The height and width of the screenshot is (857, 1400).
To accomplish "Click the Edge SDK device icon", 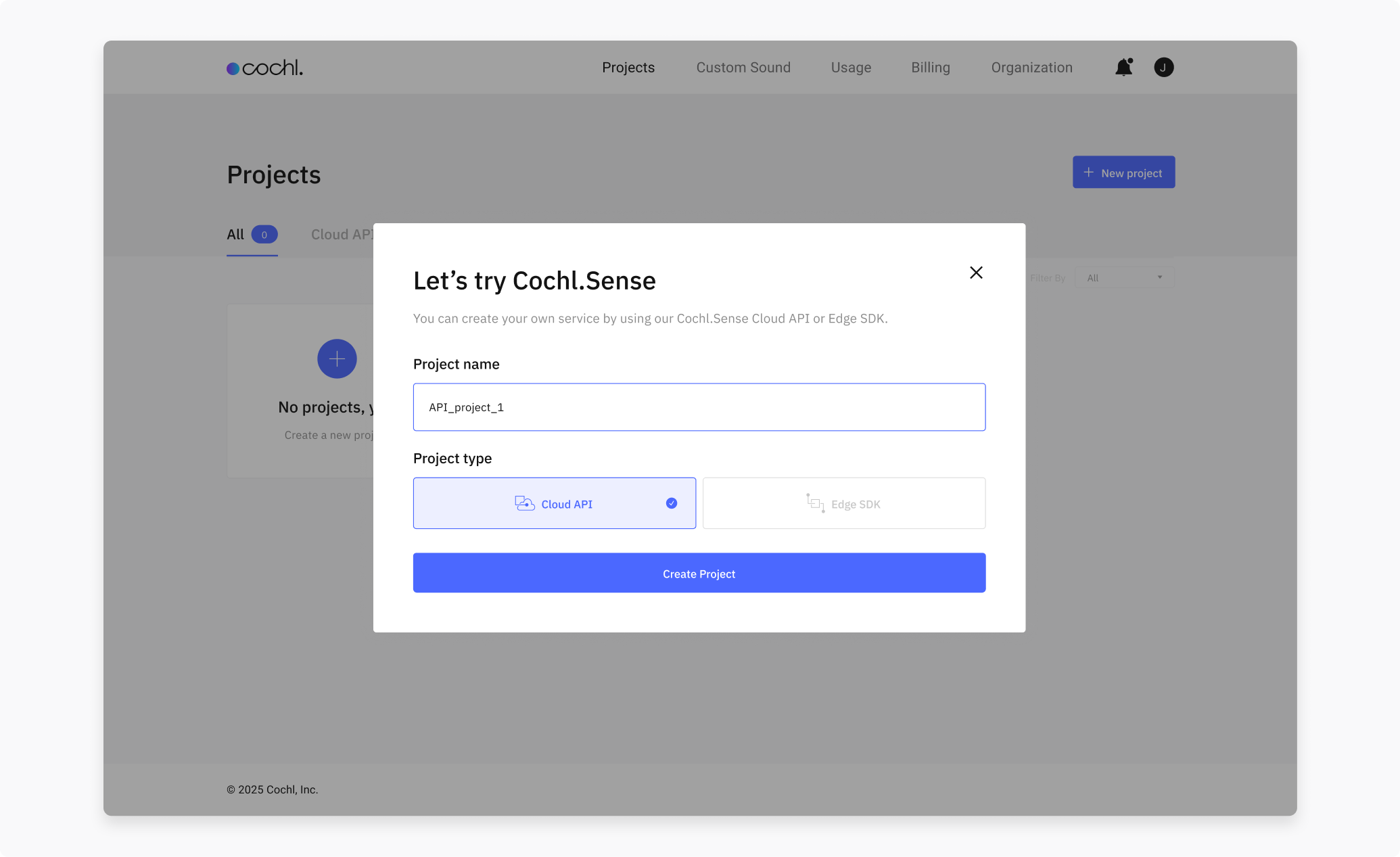I will (815, 503).
